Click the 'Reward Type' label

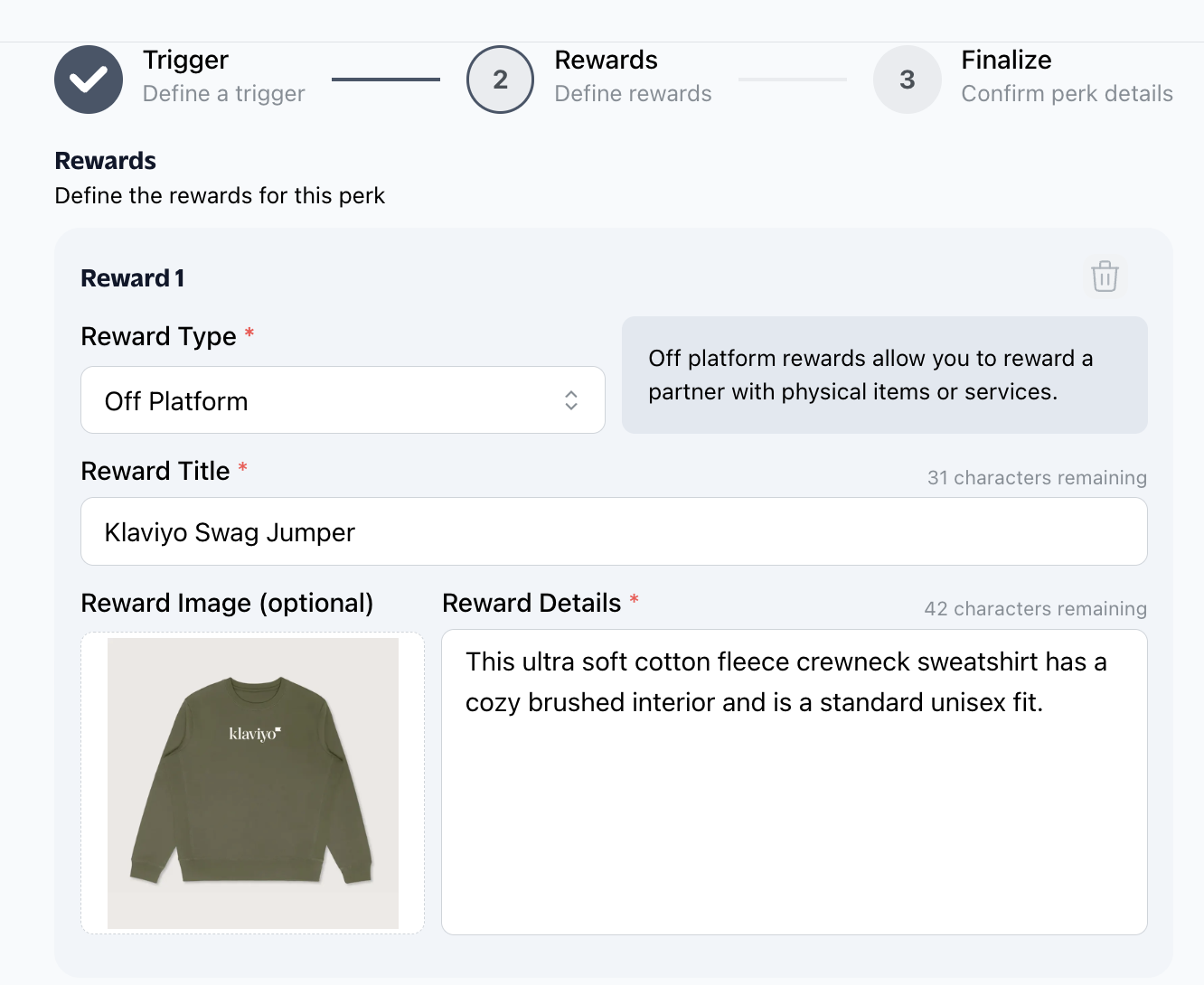[x=158, y=336]
